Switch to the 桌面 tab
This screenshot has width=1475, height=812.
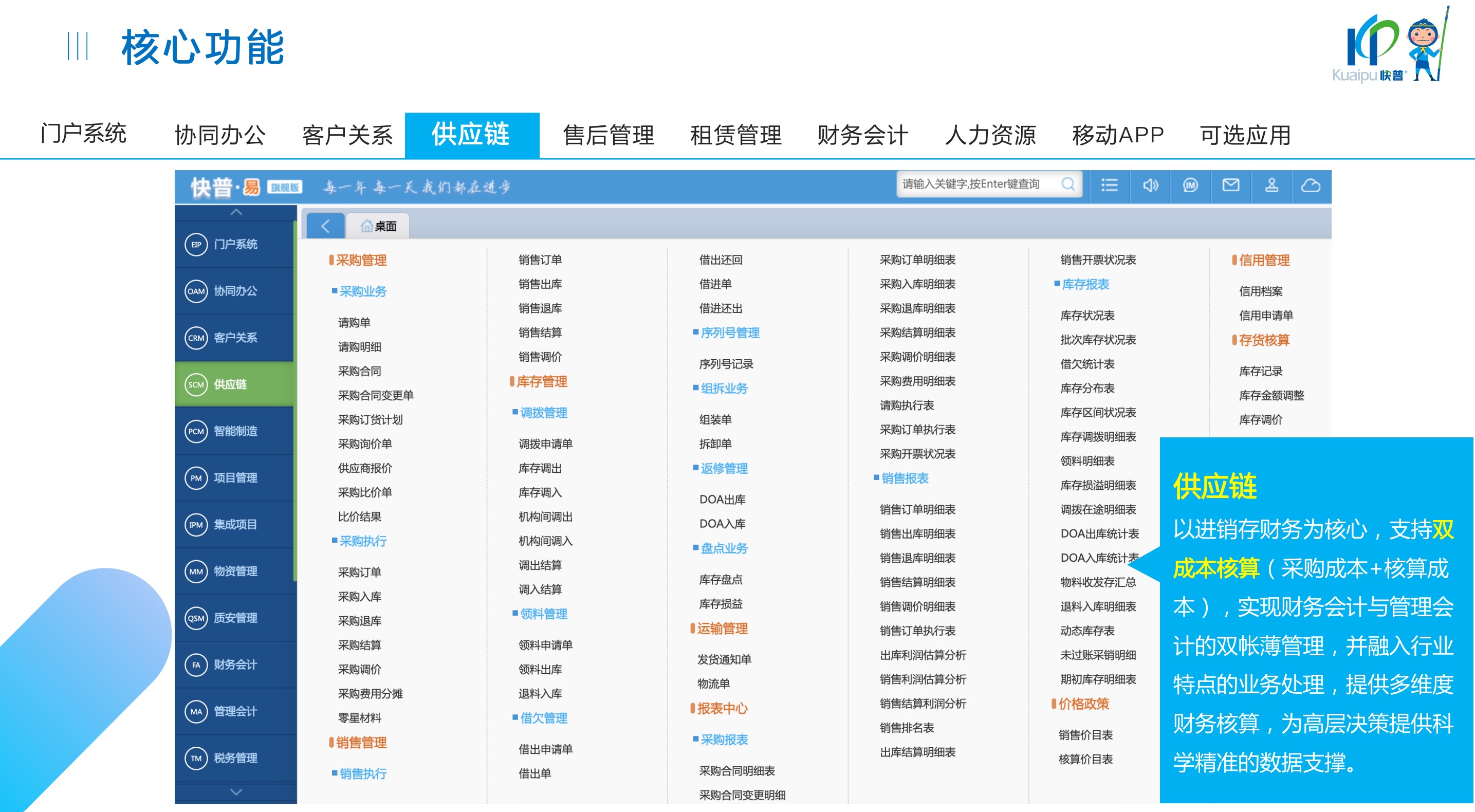point(378,226)
